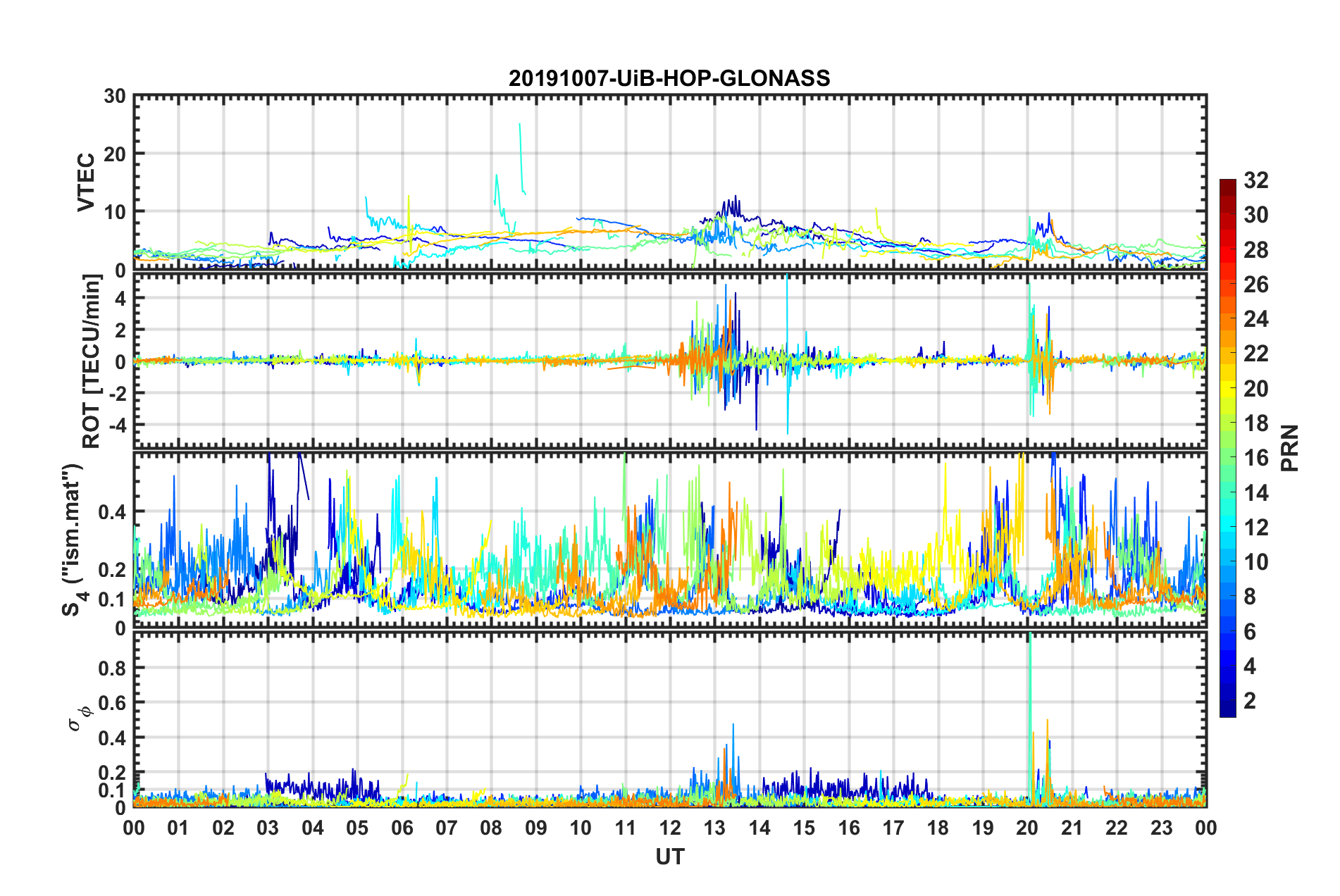
Task: Click the "09" hour tick on UT axis
Action: point(536,828)
